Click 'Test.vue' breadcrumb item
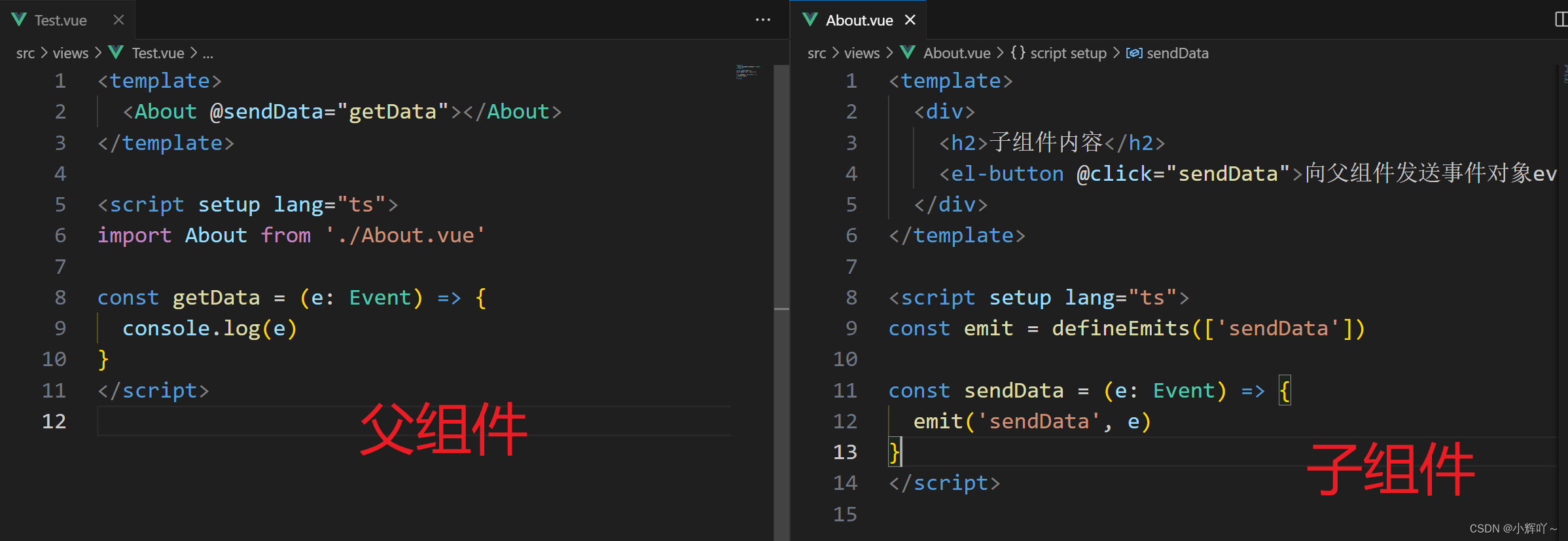Viewport: 1568px width, 541px height. [158, 53]
